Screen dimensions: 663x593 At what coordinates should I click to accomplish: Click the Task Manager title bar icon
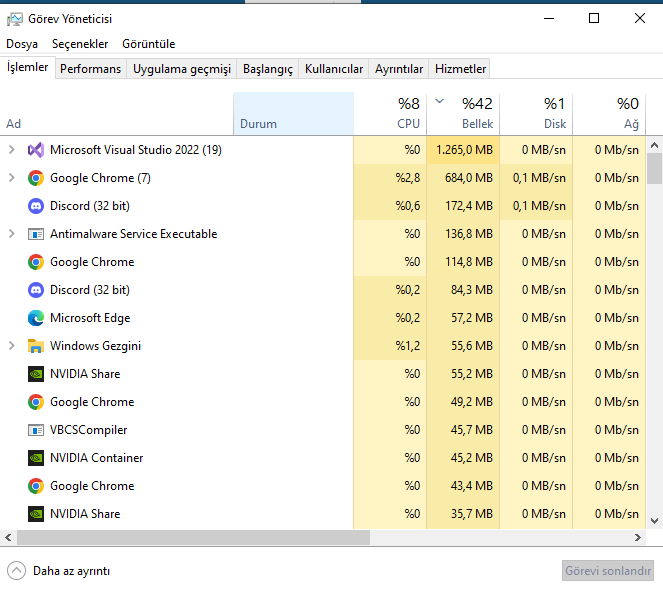coord(15,19)
